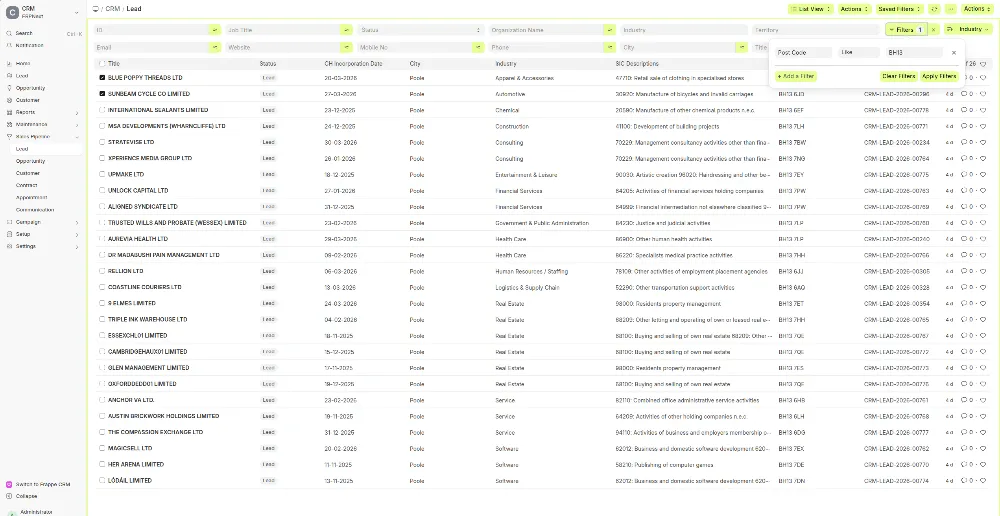This screenshot has height=516, width=1000.
Task: Click the Search icon in sidebar
Action: coord(9,33)
